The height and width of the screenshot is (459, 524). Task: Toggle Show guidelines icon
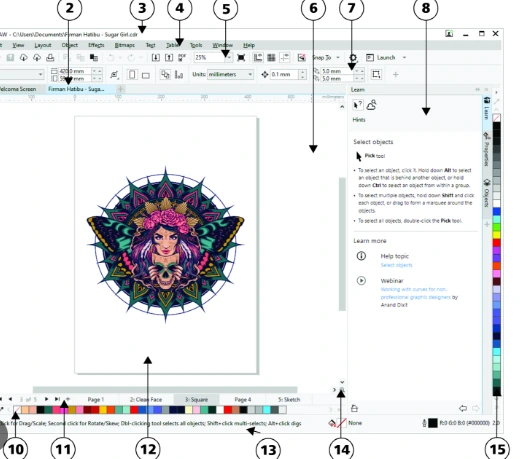[x=285, y=58]
